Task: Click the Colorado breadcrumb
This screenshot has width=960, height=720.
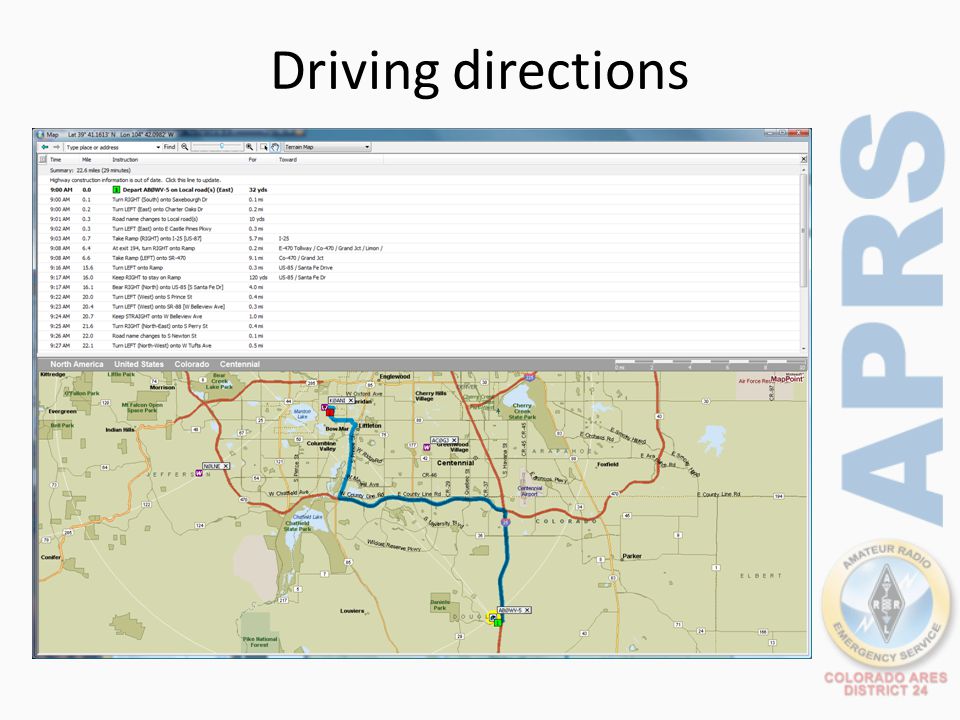Action: click(x=192, y=364)
